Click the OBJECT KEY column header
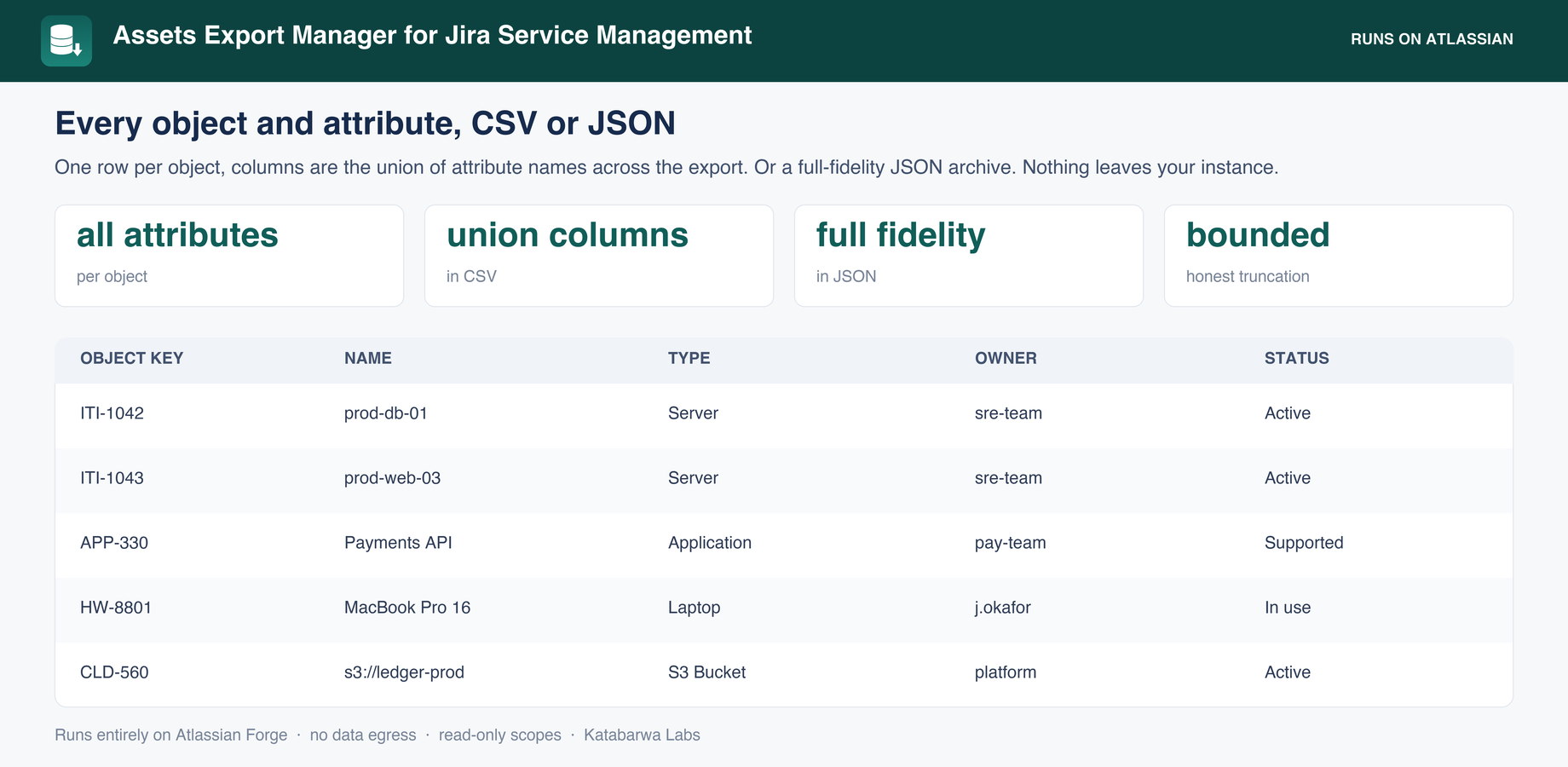1568x767 pixels. click(132, 359)
